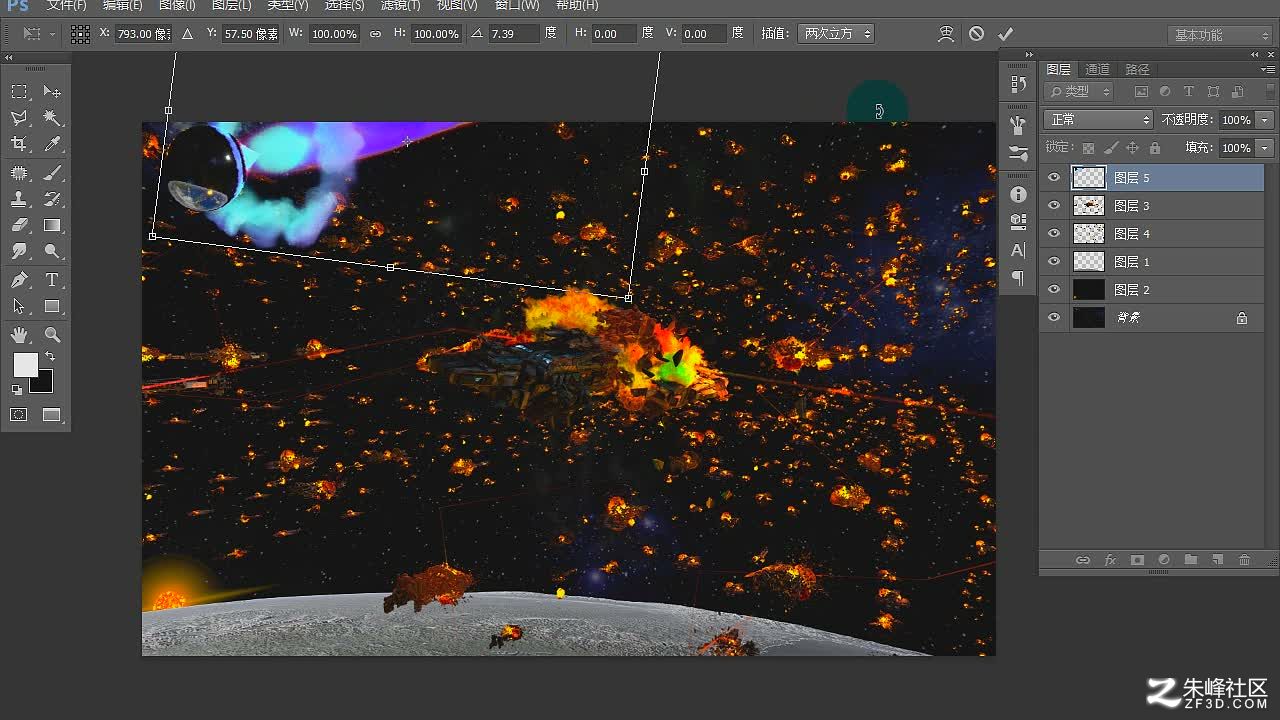Switch to the 通道 tab

tap(1098, 70)
